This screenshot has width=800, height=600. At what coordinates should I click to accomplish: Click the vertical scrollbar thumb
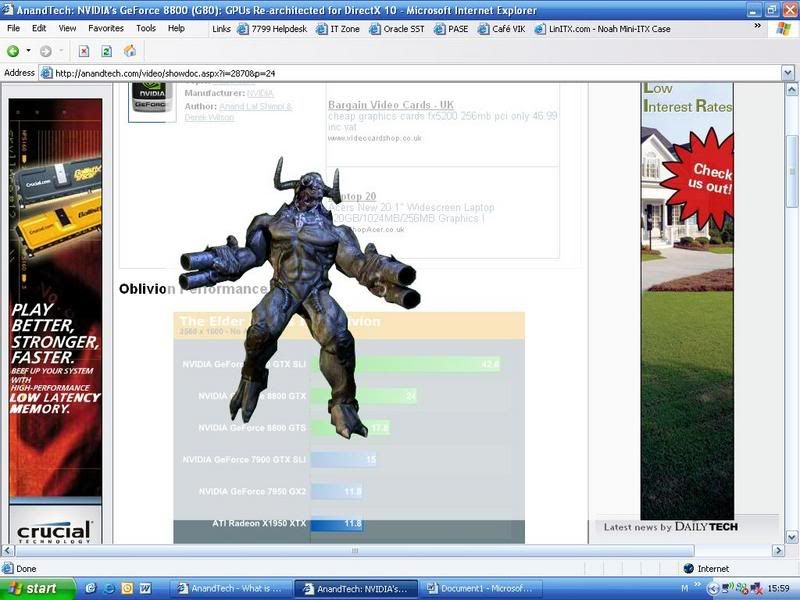click(x=792, y=170)
